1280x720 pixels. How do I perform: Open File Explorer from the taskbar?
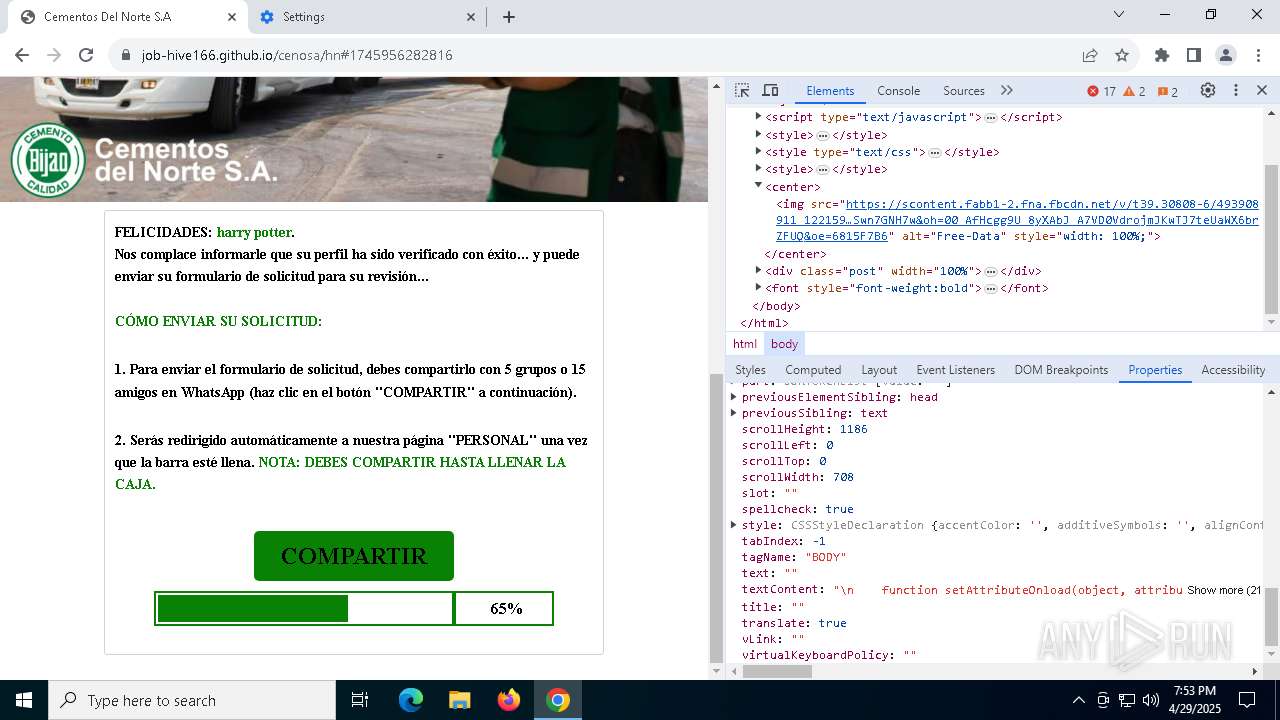click(459, 700)
